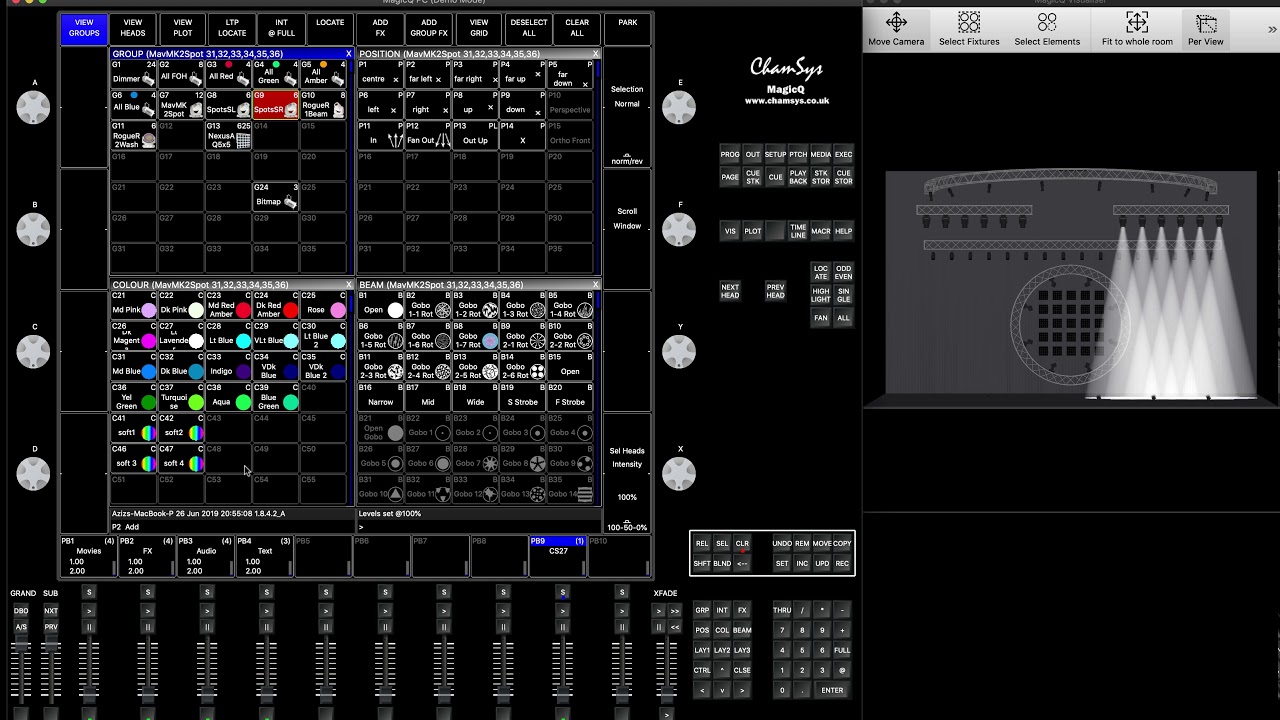Toggle the BLND blind mode button
This screenshot has height=720, width=1280.
722,563
